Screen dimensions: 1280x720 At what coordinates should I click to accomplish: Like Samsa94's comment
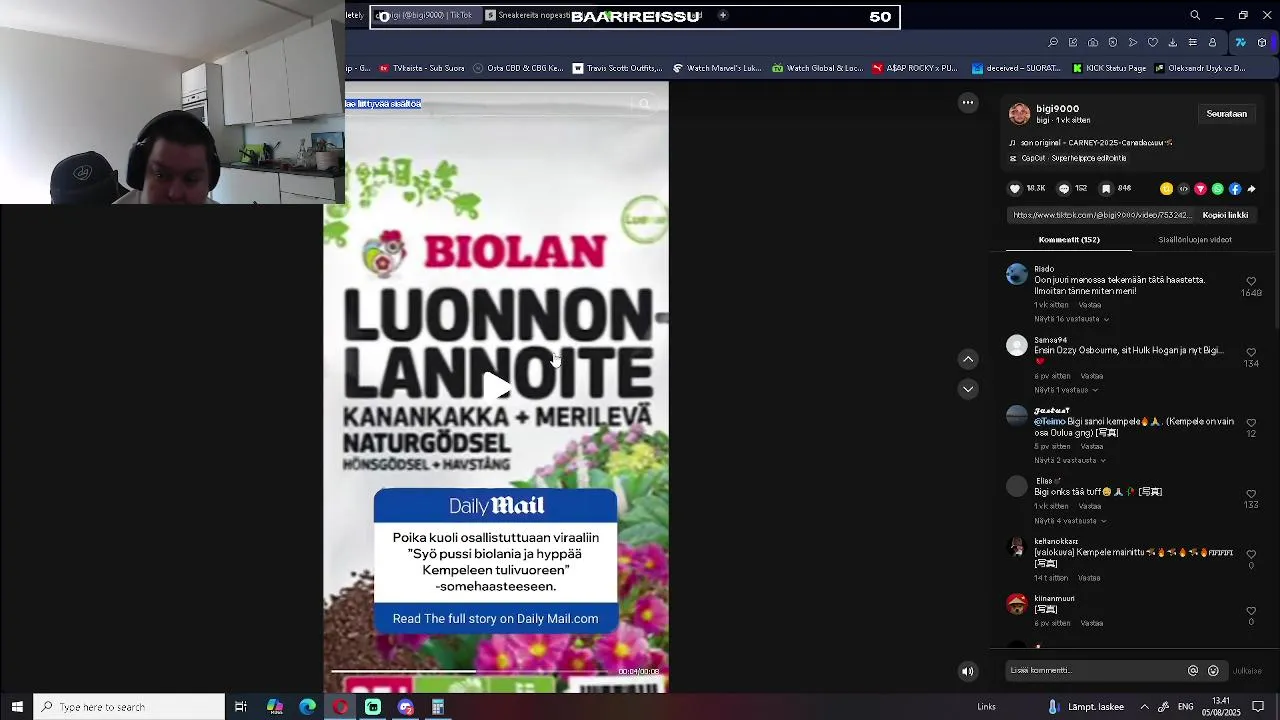1251,353
